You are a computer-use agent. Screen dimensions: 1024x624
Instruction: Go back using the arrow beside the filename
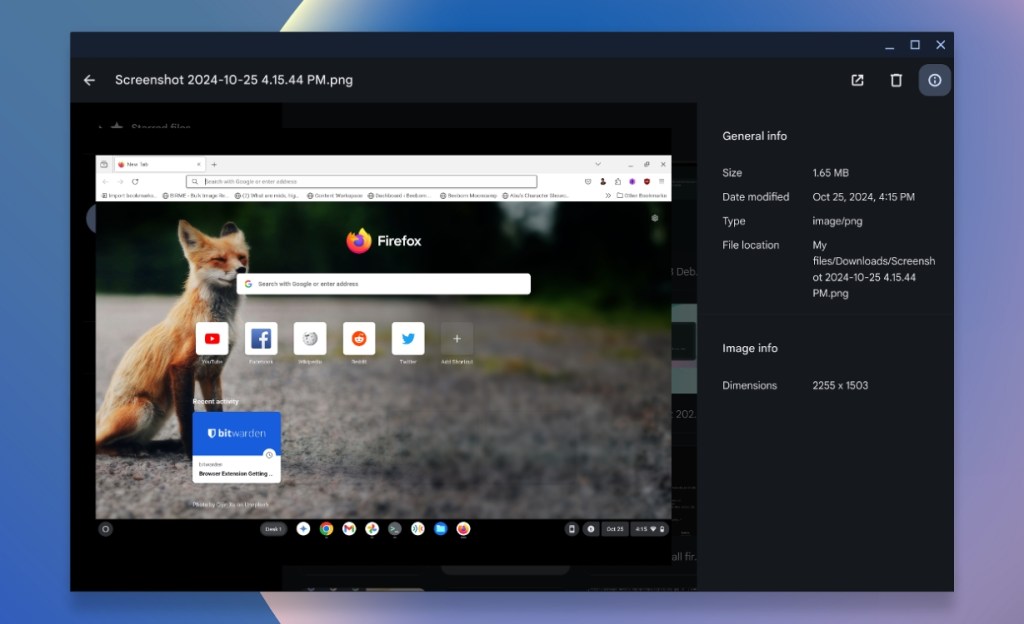pyautogui.click(x=89, y=80)
